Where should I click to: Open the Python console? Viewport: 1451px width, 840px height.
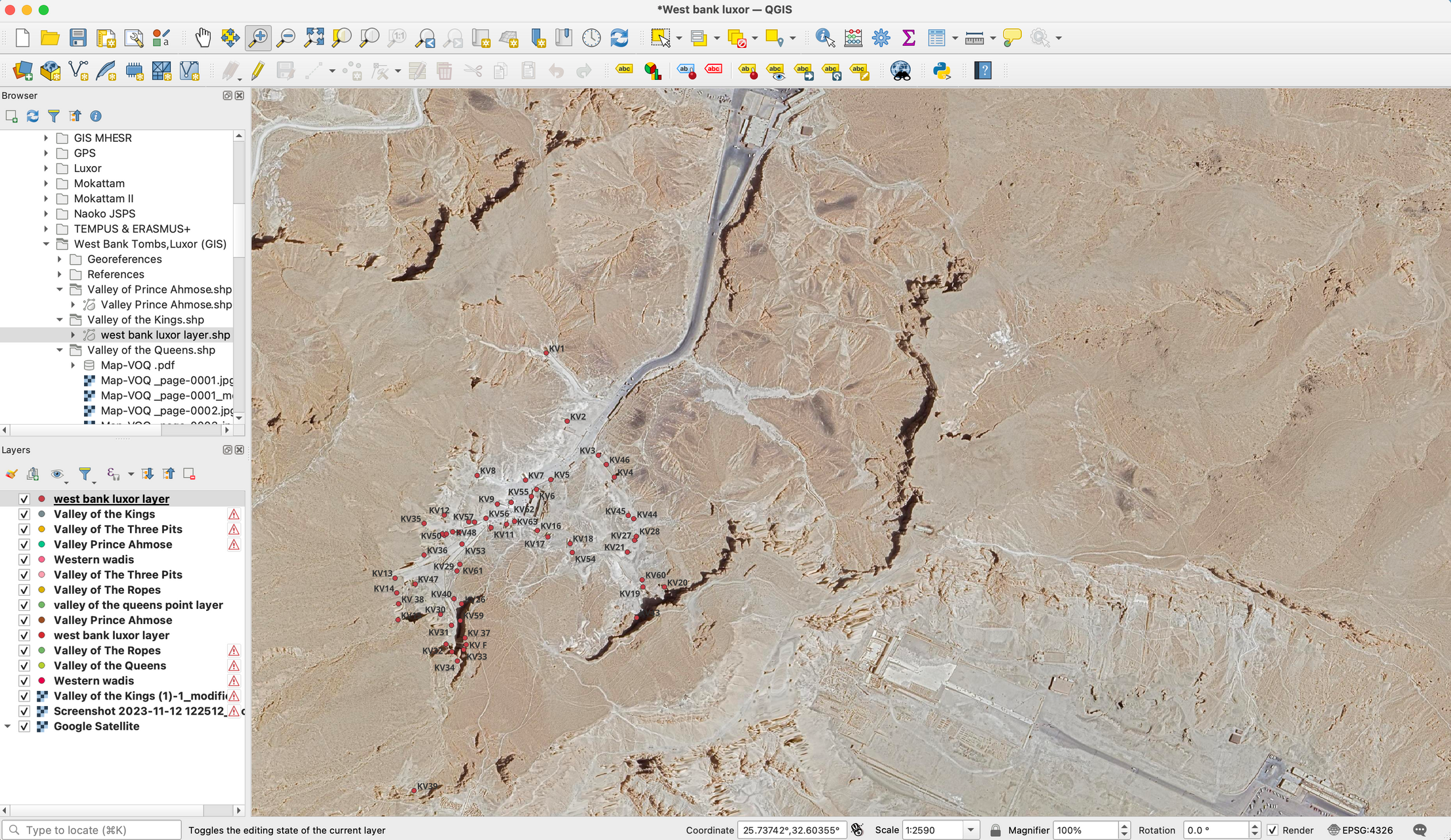(x=942, y=71)
